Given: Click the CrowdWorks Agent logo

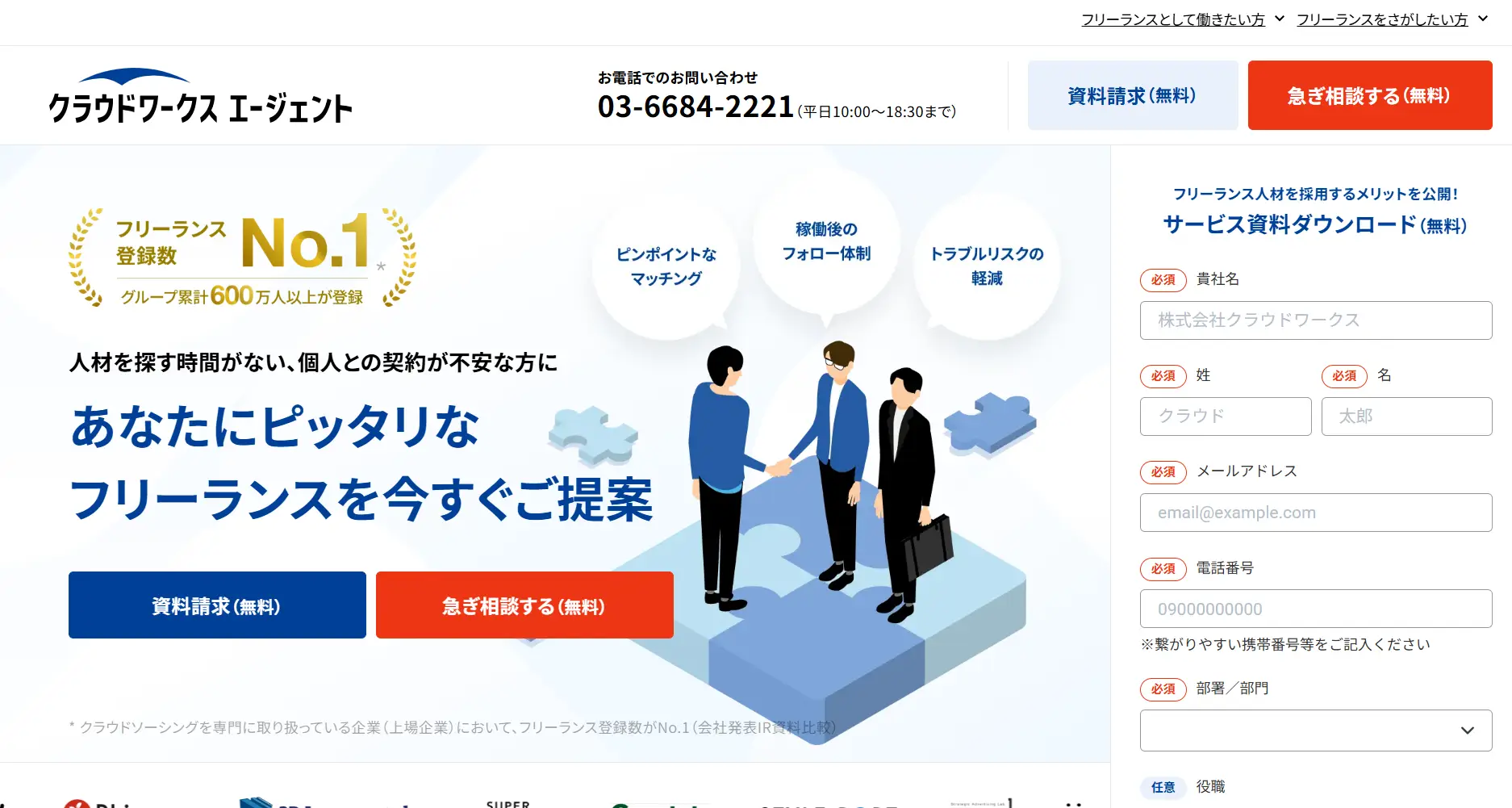Looking at the screenshot, I should (x=201, y=96).
